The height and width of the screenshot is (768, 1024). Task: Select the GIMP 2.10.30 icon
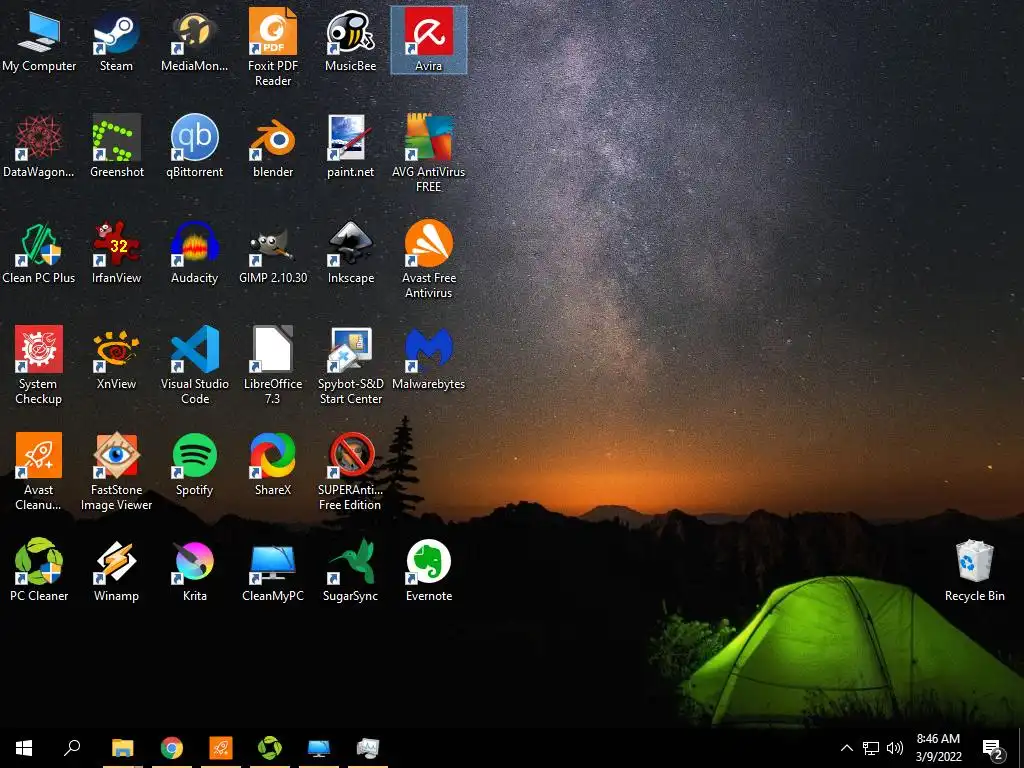coord(273,253)
